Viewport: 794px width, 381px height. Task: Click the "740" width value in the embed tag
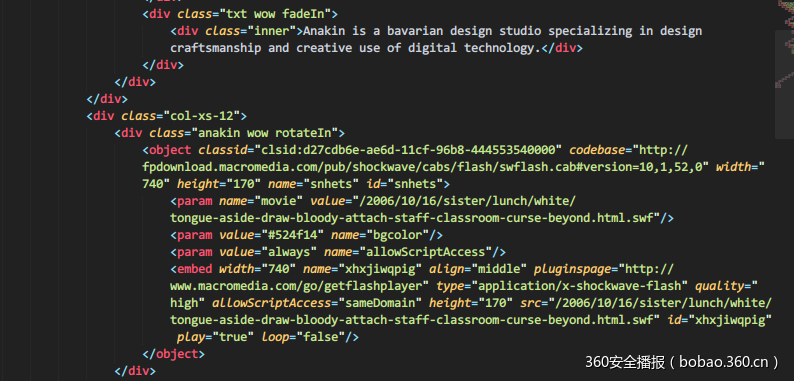coord(279,269)
